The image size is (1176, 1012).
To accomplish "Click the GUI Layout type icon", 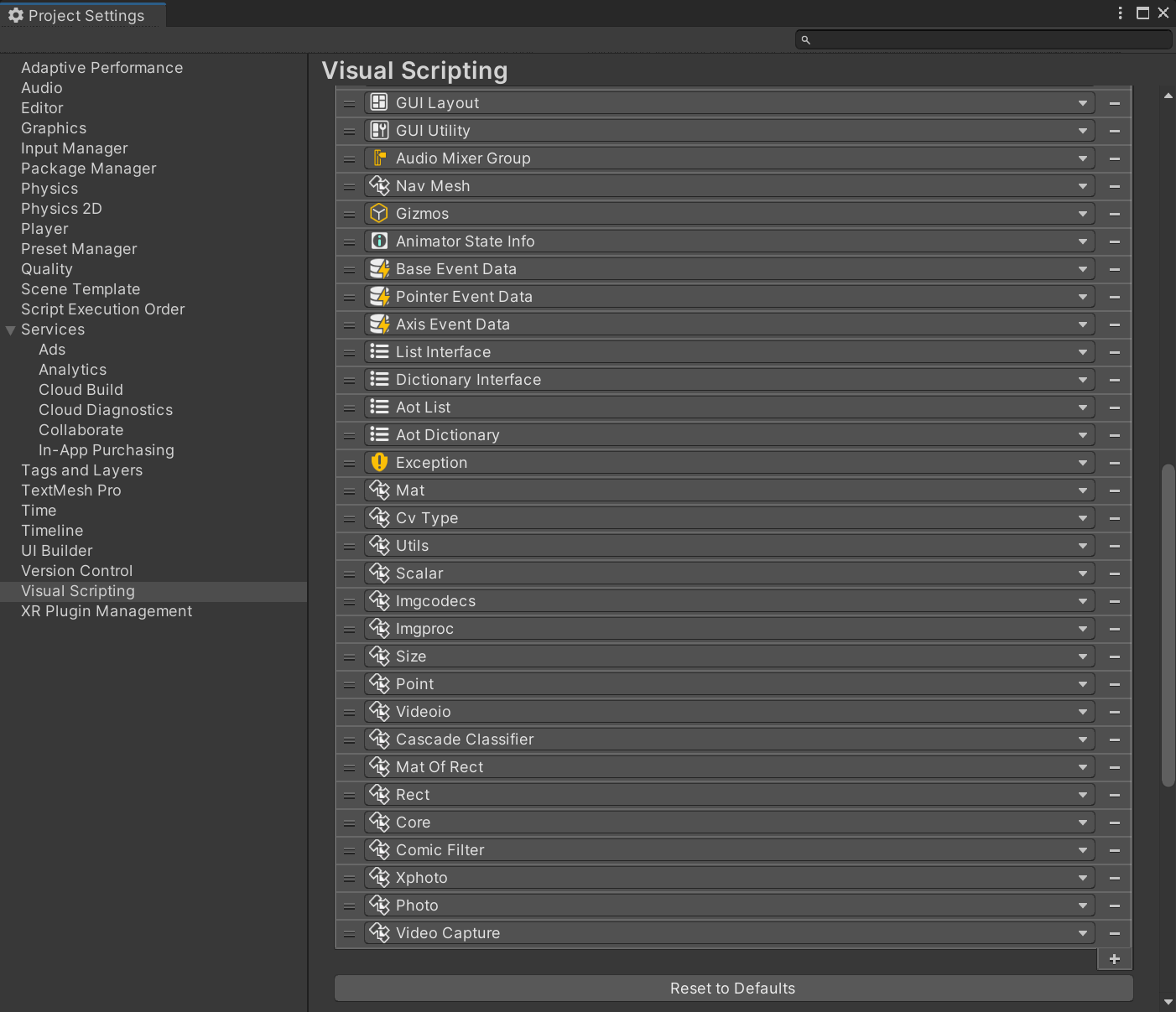I will click(x=379, y=102).
